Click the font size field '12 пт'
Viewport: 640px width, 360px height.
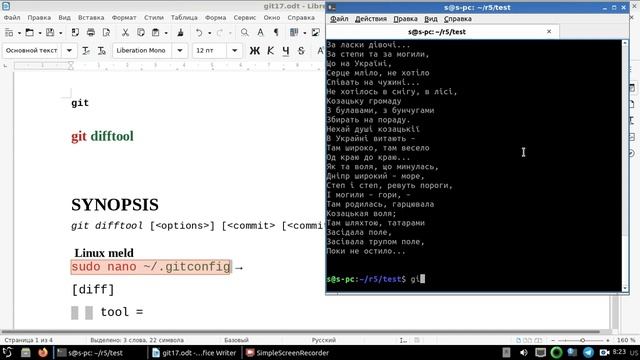pyautogui.click(x=210, y=51)
